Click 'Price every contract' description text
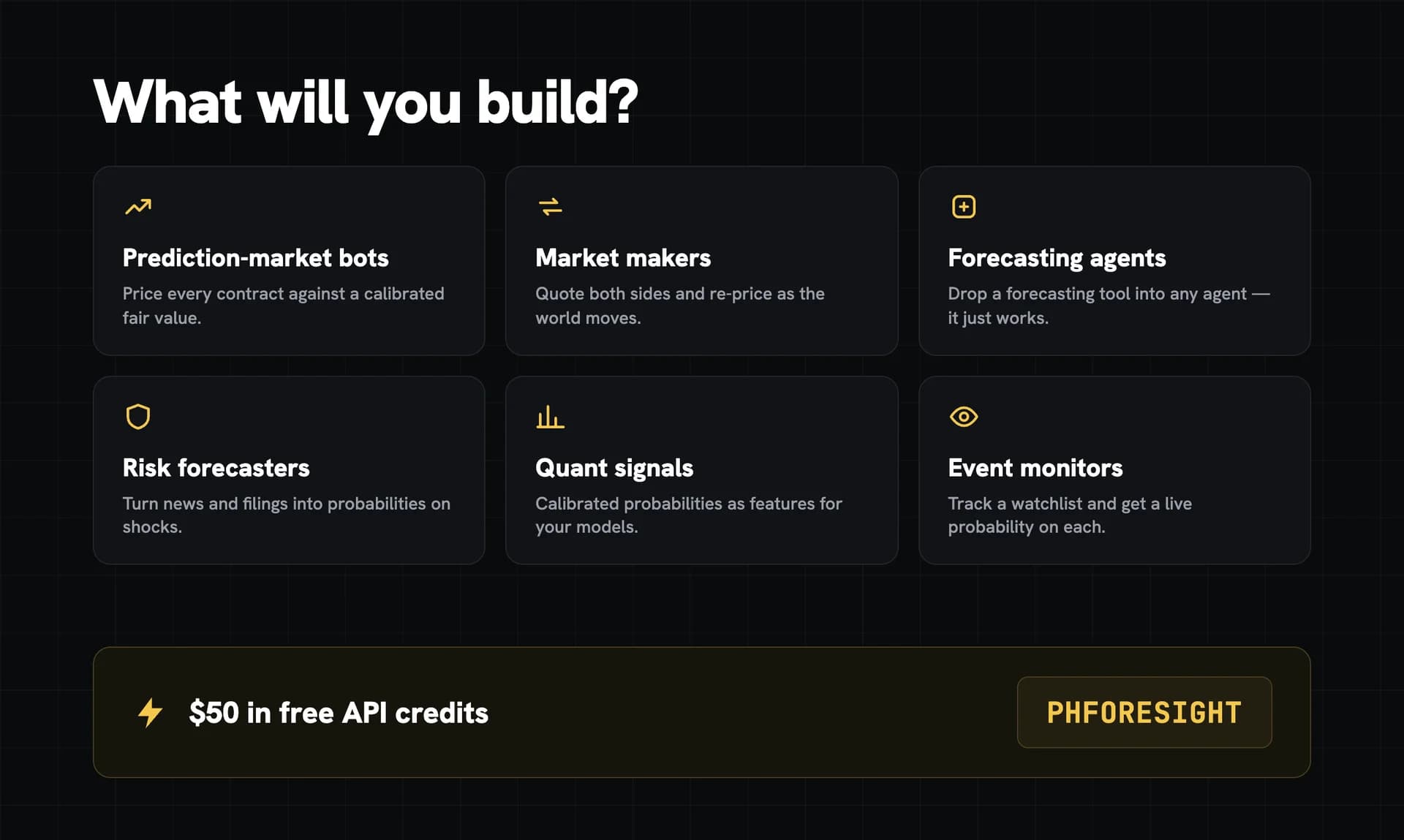This screenshot has width=1404, height=840. 283,306
